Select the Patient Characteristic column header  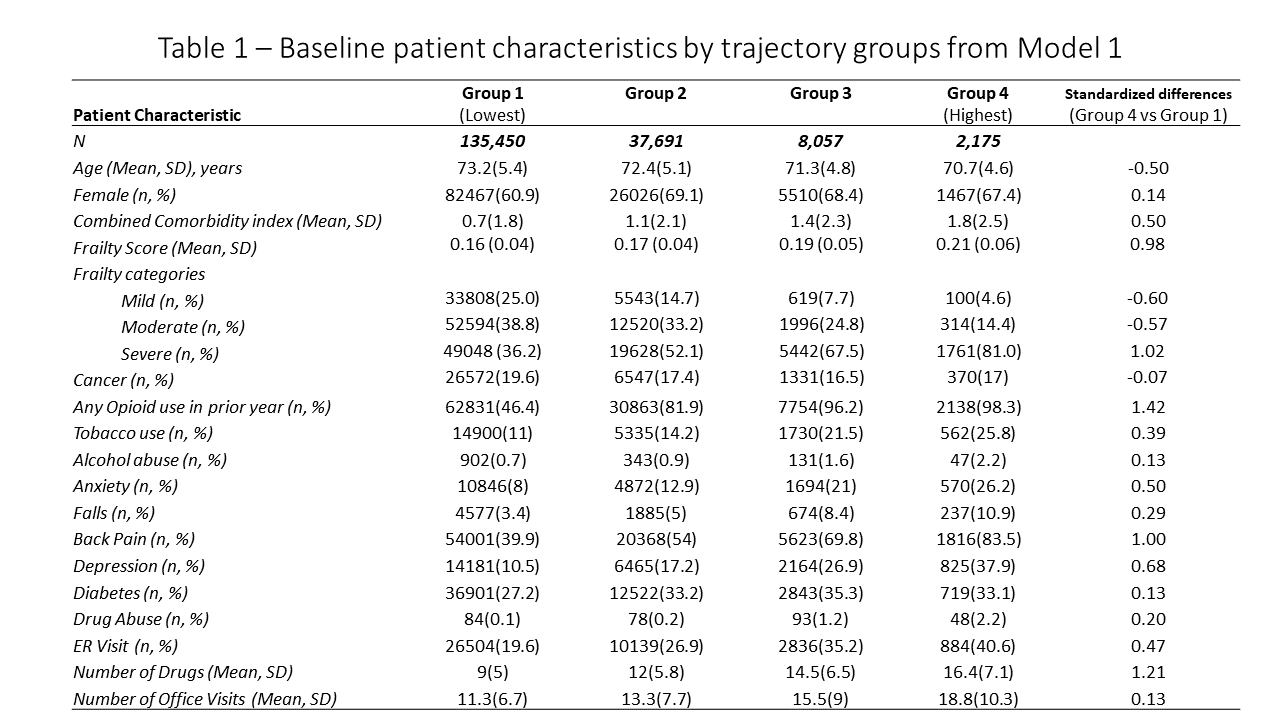(157, 115)
